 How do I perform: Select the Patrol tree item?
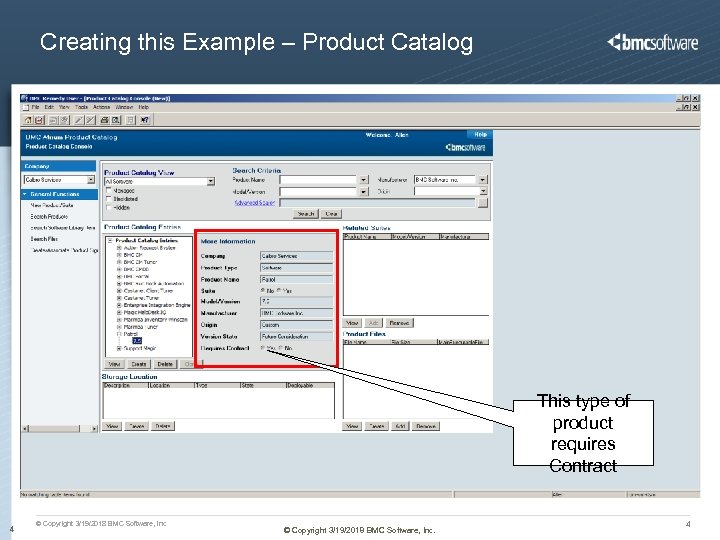point(130,334)
